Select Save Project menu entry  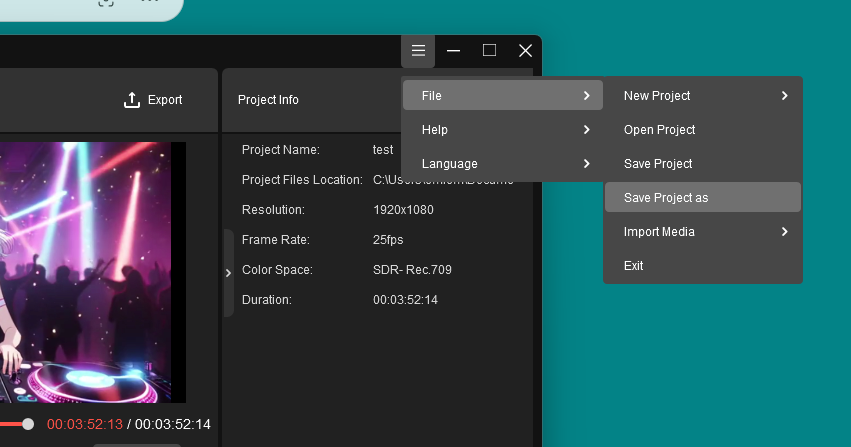pos(657,164)
